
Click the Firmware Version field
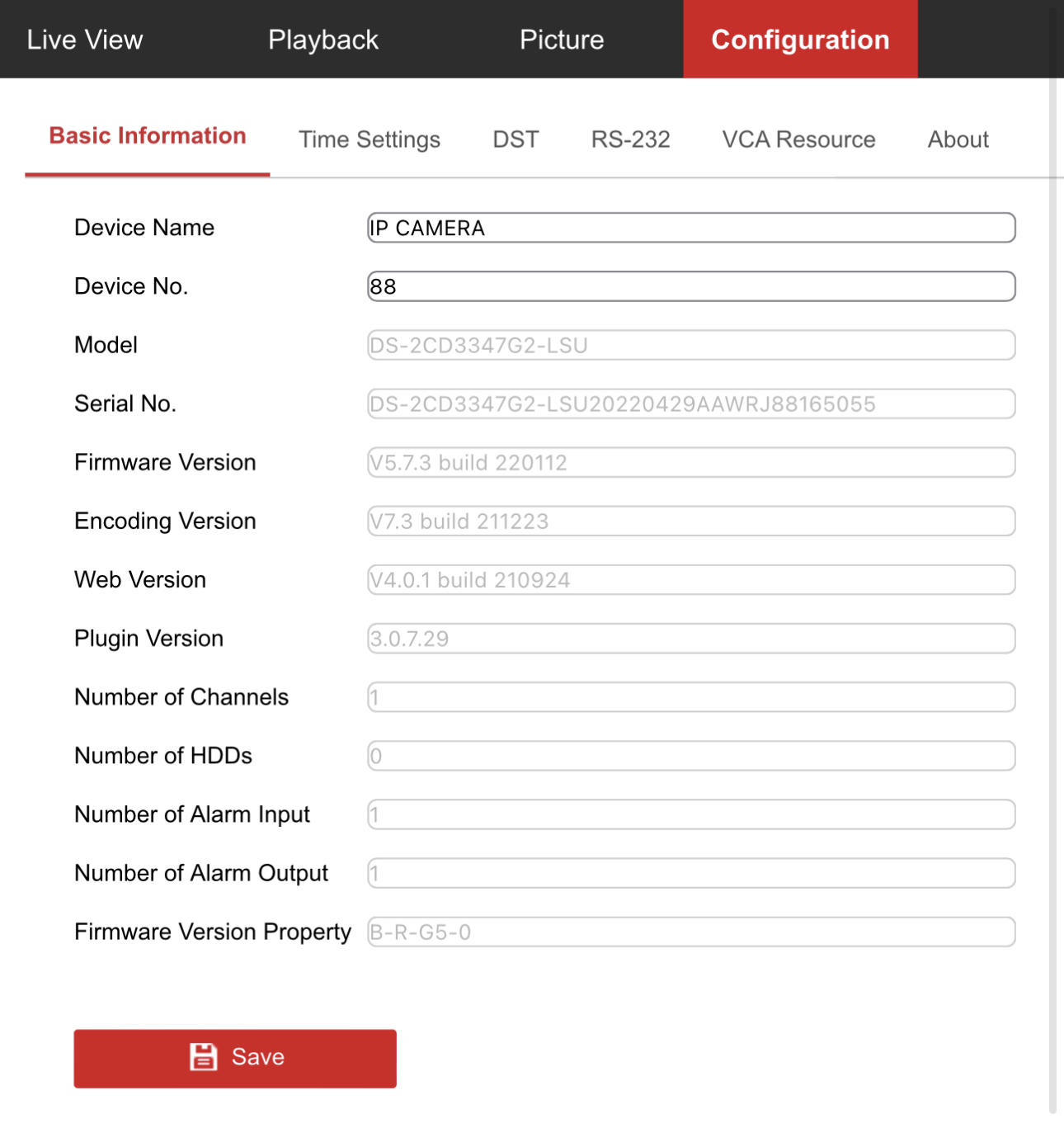click(x=691, y=462)
